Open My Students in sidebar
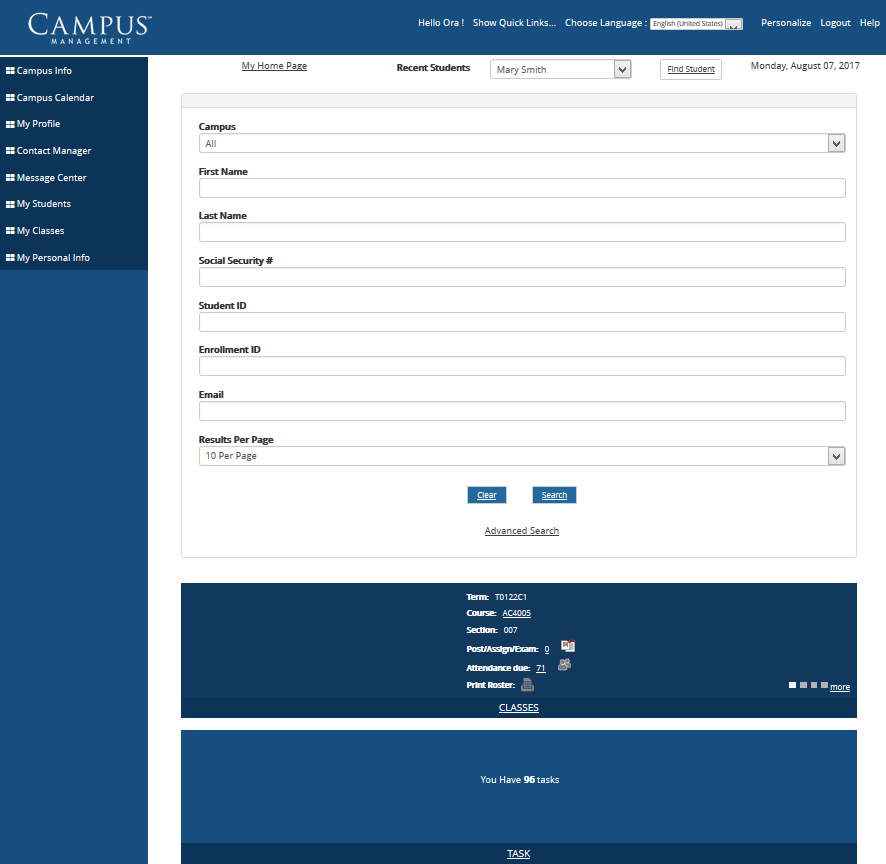 [44, 204]
